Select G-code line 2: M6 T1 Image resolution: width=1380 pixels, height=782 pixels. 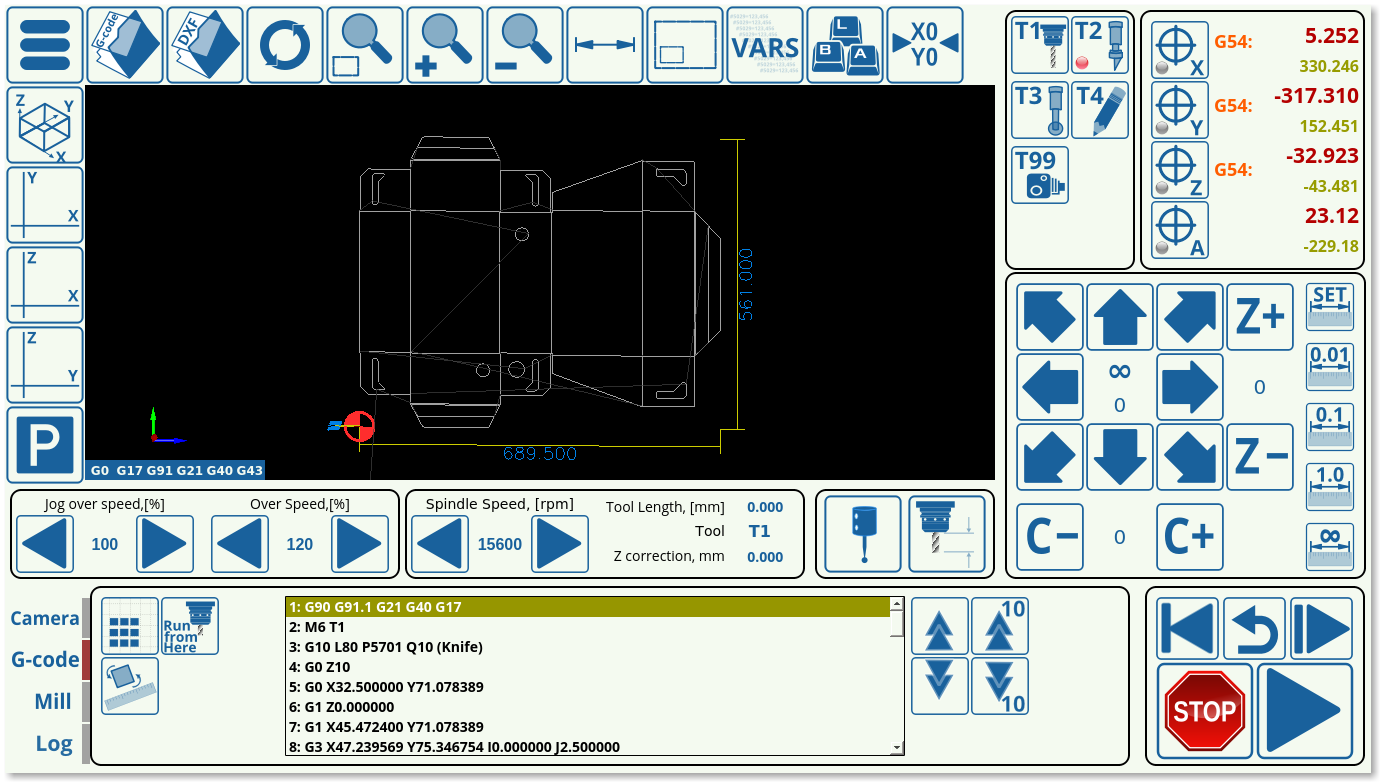pyautogui.click(x=588, y=627)
